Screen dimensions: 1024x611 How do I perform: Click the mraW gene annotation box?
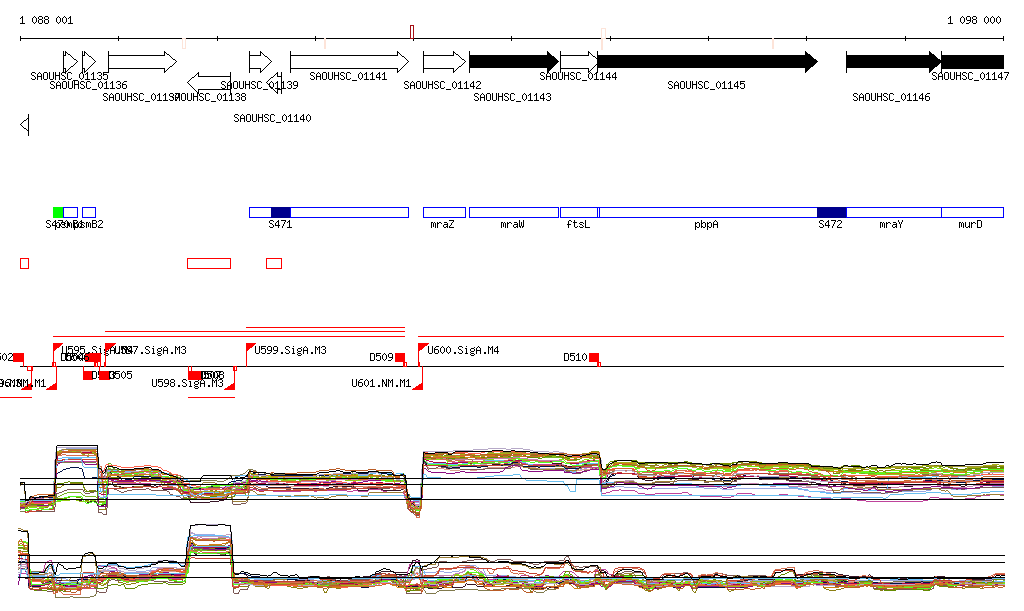[513, 213]
